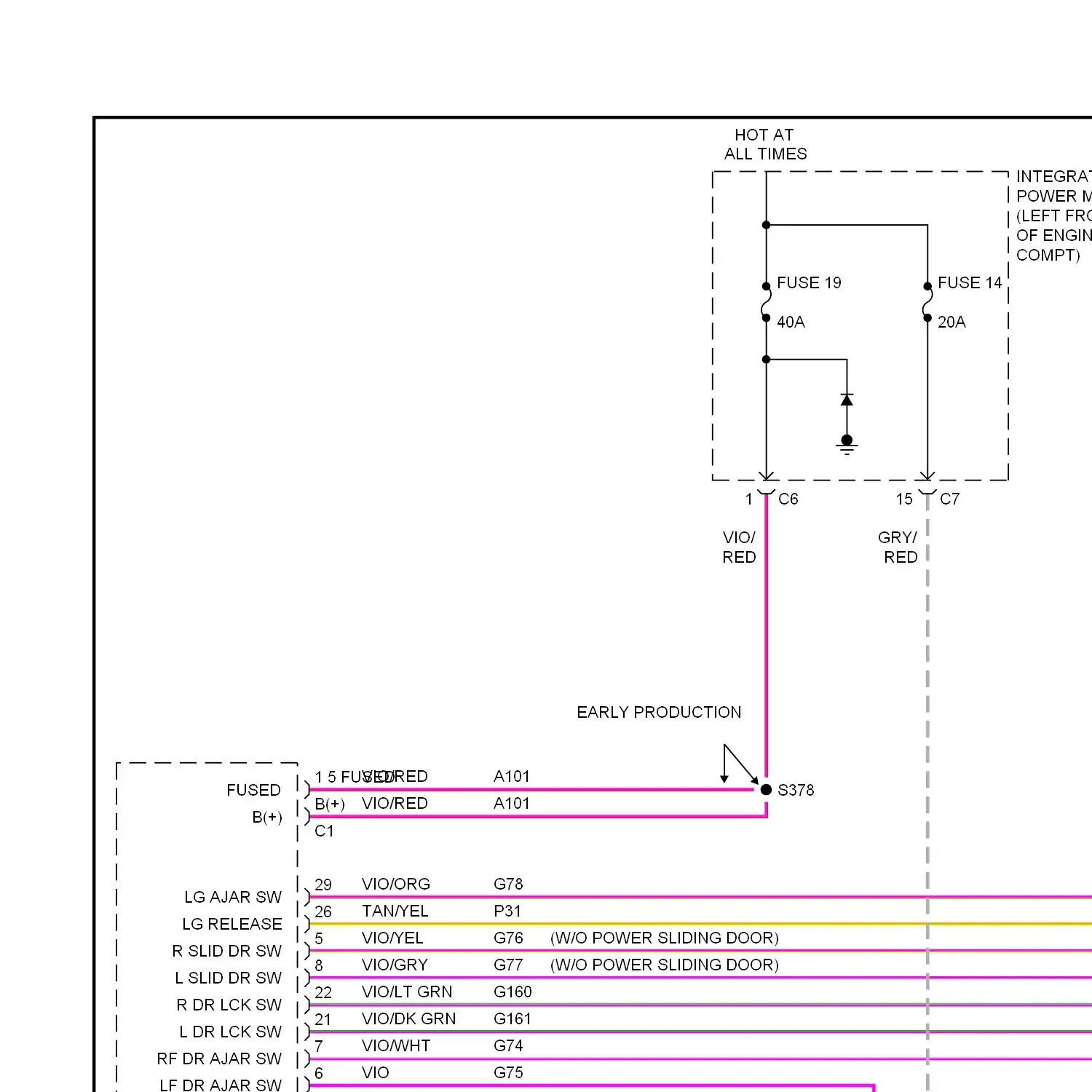The width and height of the screenshot is (1092, 1092).
Task: Click pin number '29'
Action: [x=323, y=885]
